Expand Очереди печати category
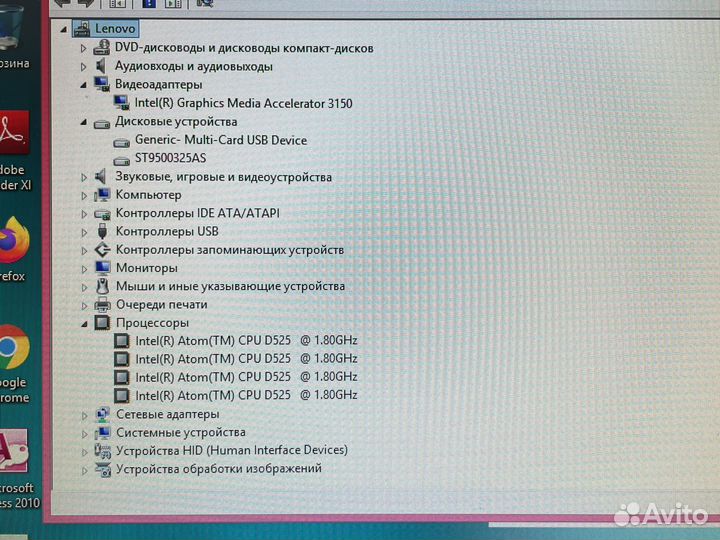Viewport: 720px width, 540px height. 84,305
